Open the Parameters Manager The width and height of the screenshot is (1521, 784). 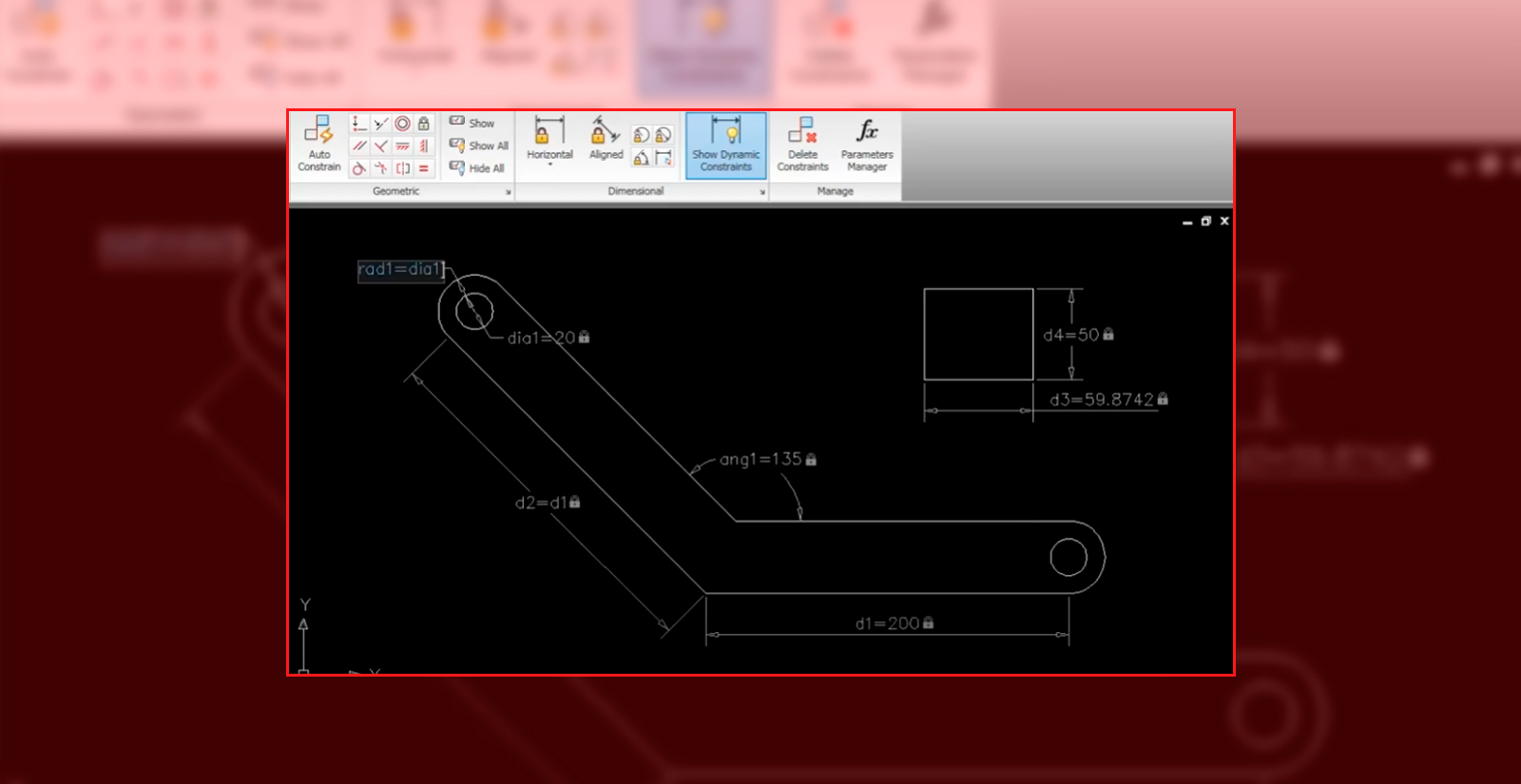tap(867, 143)
